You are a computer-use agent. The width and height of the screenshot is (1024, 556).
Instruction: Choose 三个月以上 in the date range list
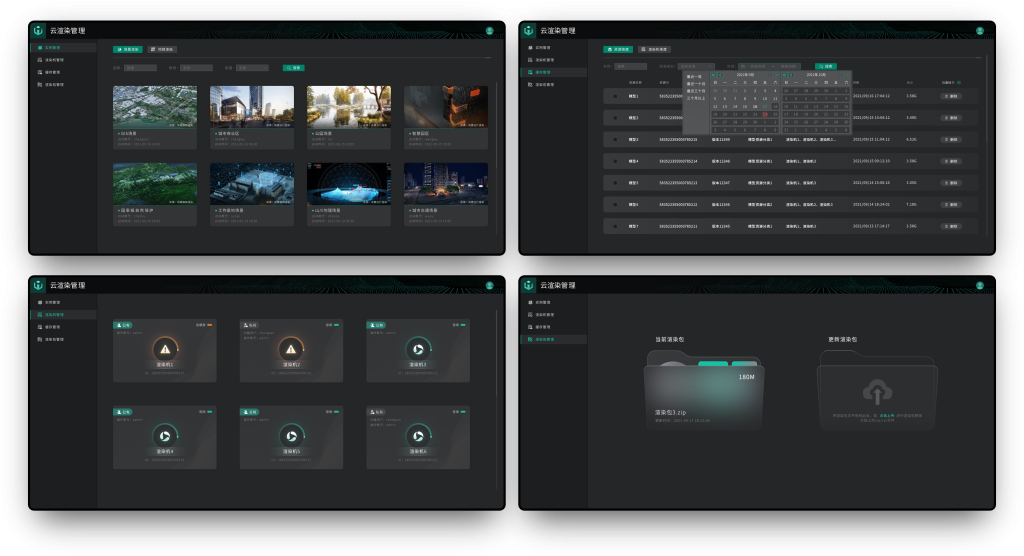pyautogui.click(x=695, y=98)
